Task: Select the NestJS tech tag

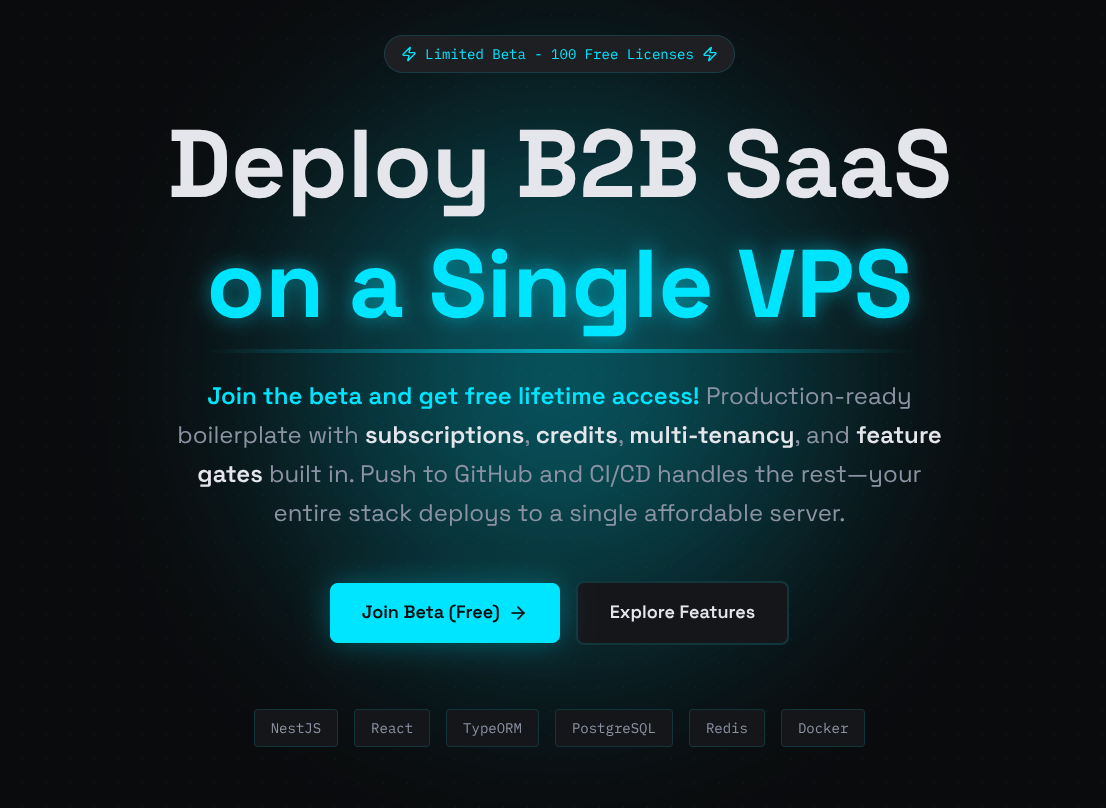Action: tap(296, 728)
